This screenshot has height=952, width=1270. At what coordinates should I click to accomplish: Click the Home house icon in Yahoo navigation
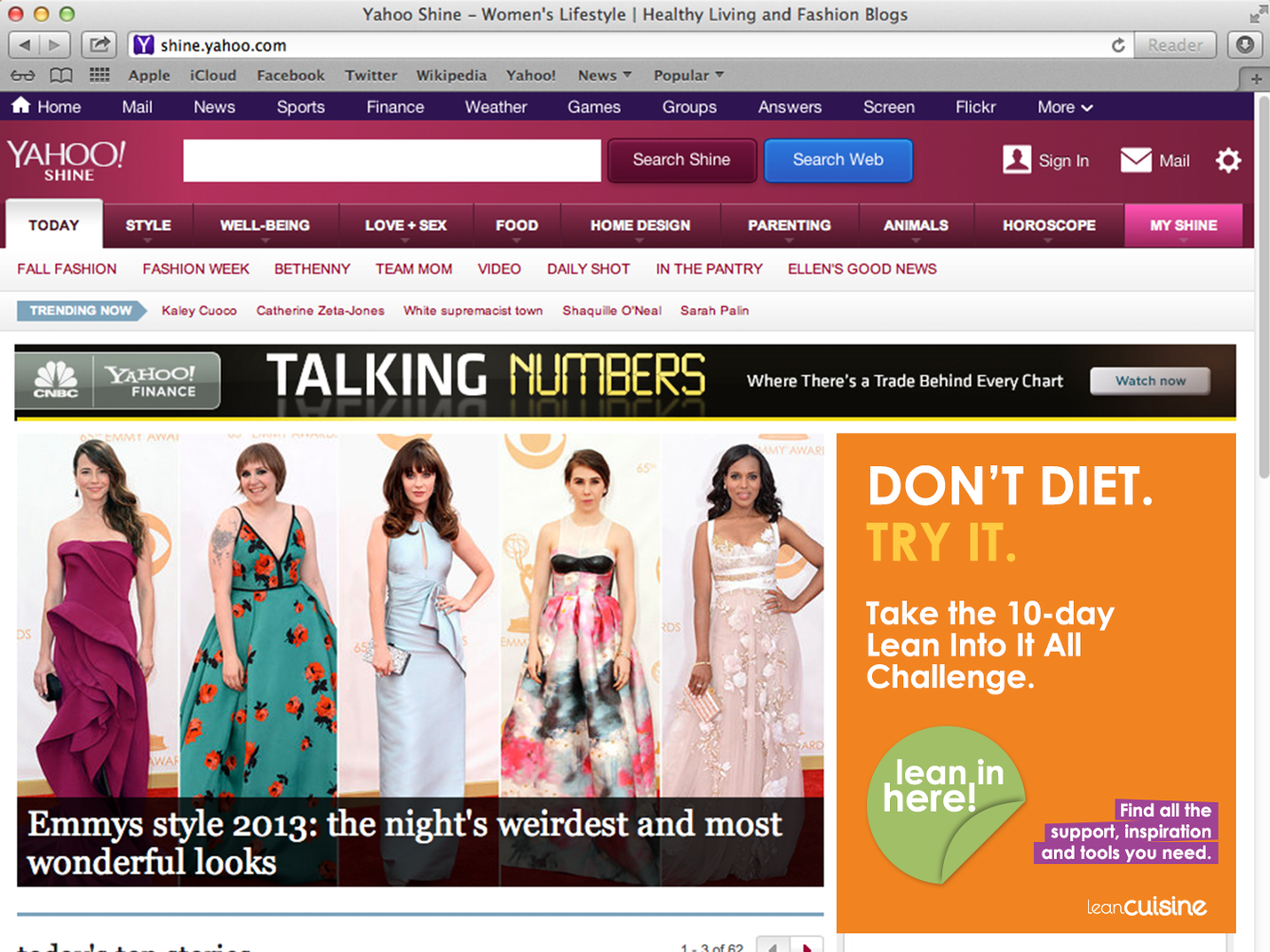click(x=21, y=106)
